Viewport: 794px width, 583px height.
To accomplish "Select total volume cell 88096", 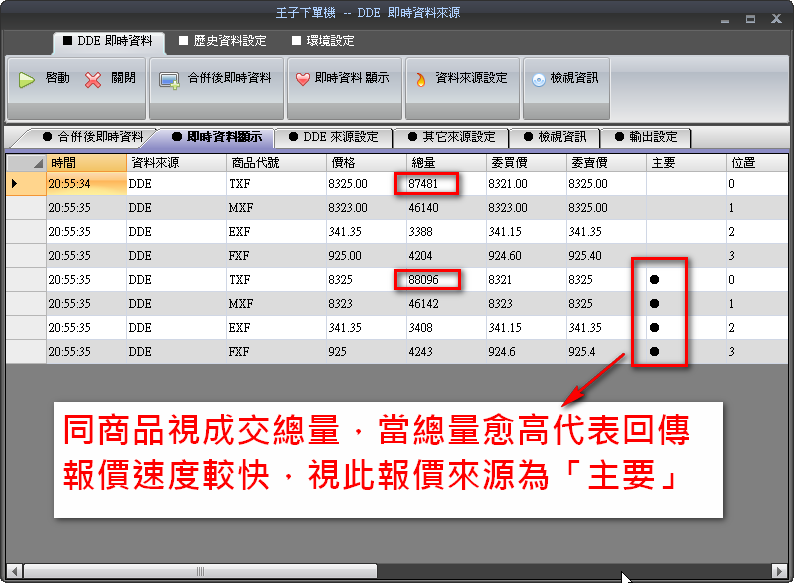I will point(447,280).
